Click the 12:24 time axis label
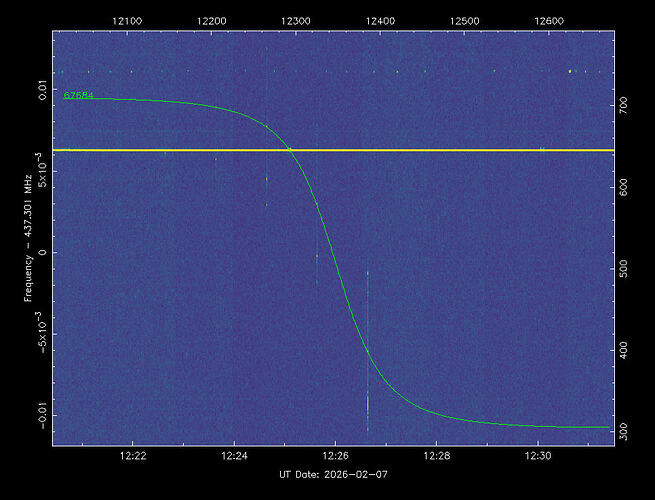The height and width of the screenshot is (500, 655). point(234,456)
